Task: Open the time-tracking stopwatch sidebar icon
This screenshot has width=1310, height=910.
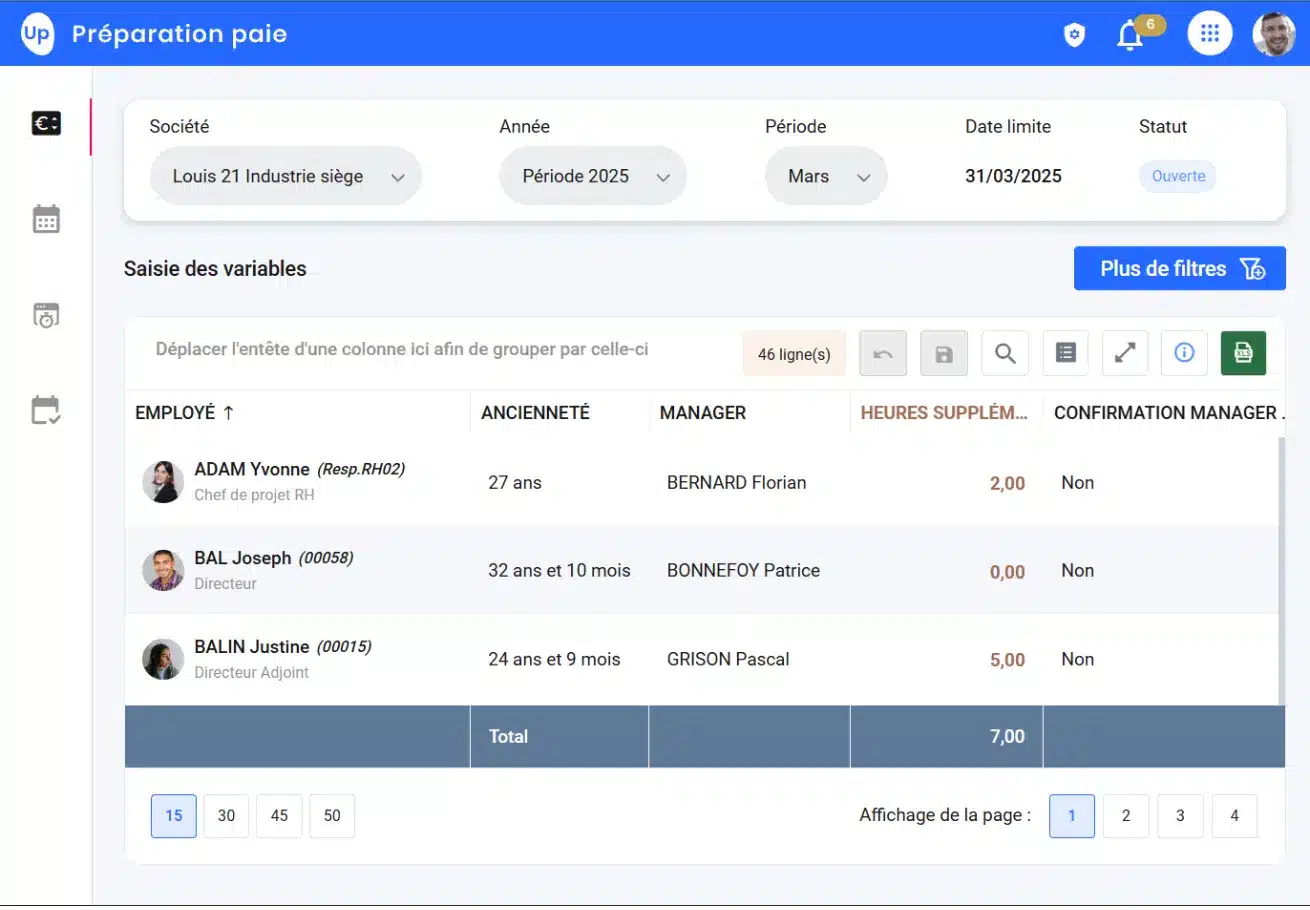Action: pyautogui.click(x=46, y=315)
